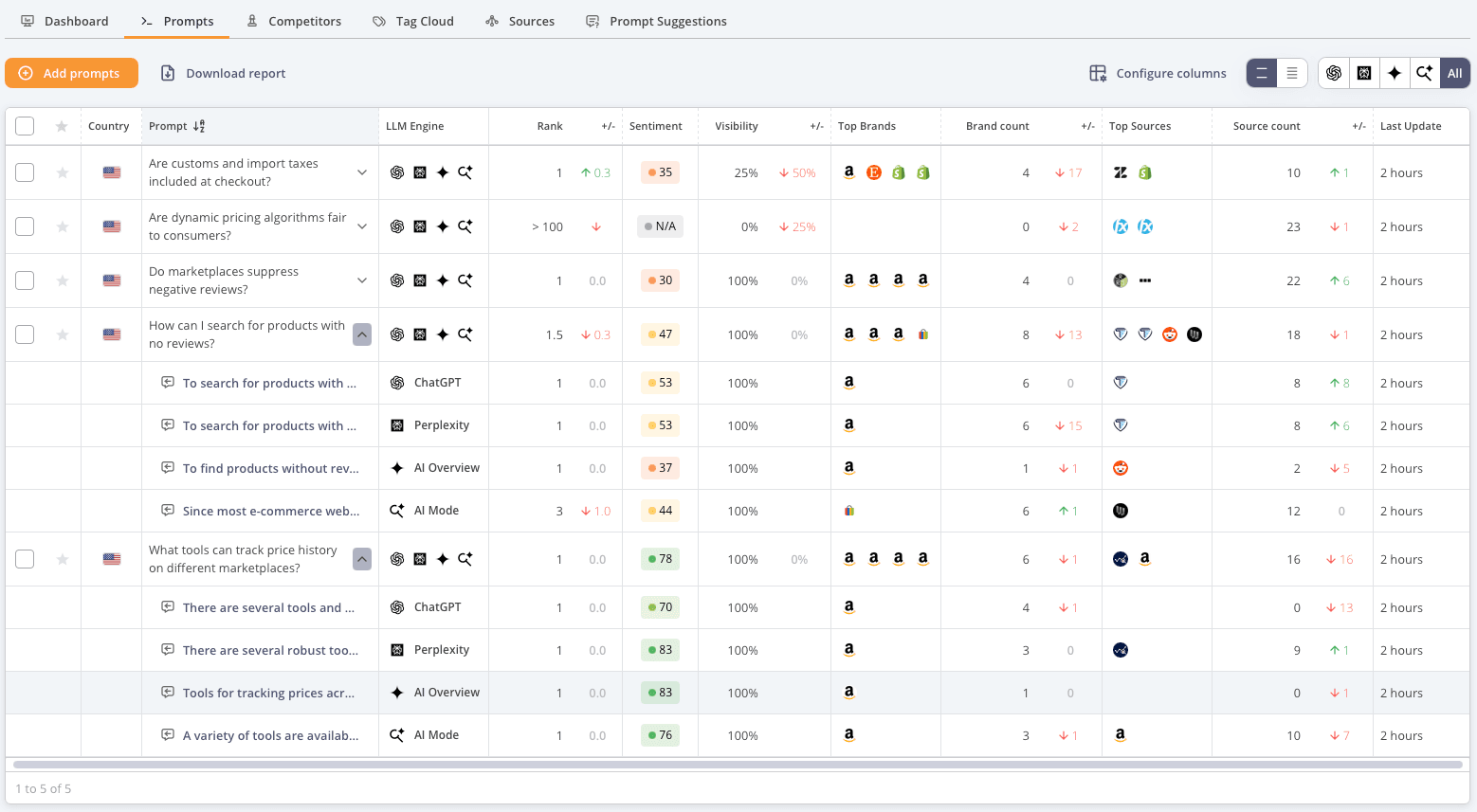Switch to Tag Cloud tab

413,21
